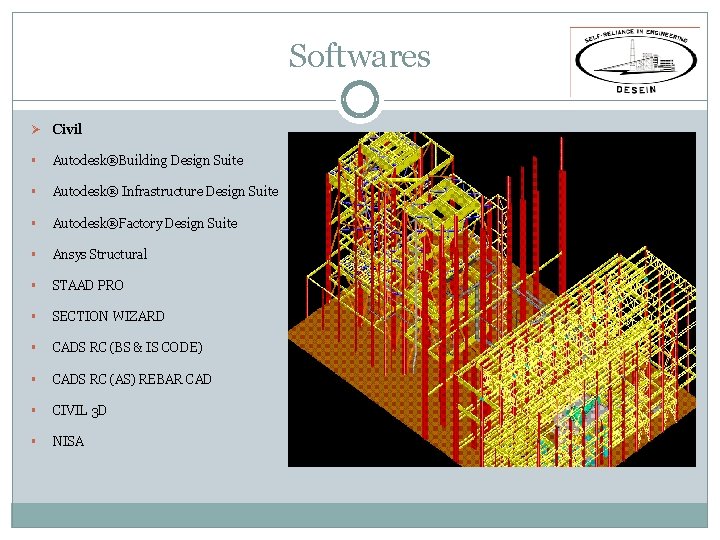This screenshot has height=540, width=720.
Task: Select the Ansys Structural bullet
Action: [100, 254]
